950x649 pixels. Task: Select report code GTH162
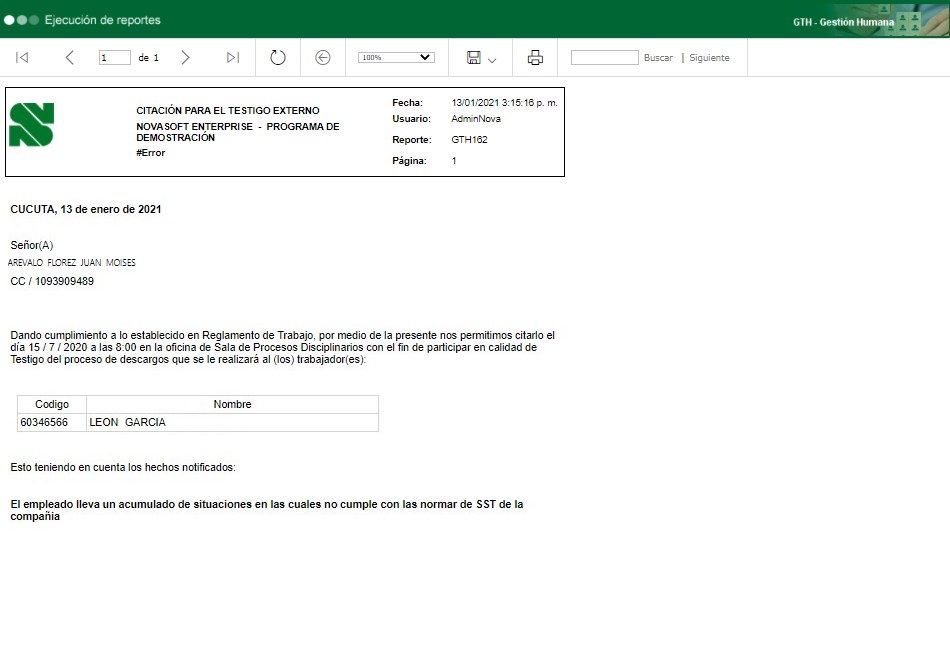(470, 139)
